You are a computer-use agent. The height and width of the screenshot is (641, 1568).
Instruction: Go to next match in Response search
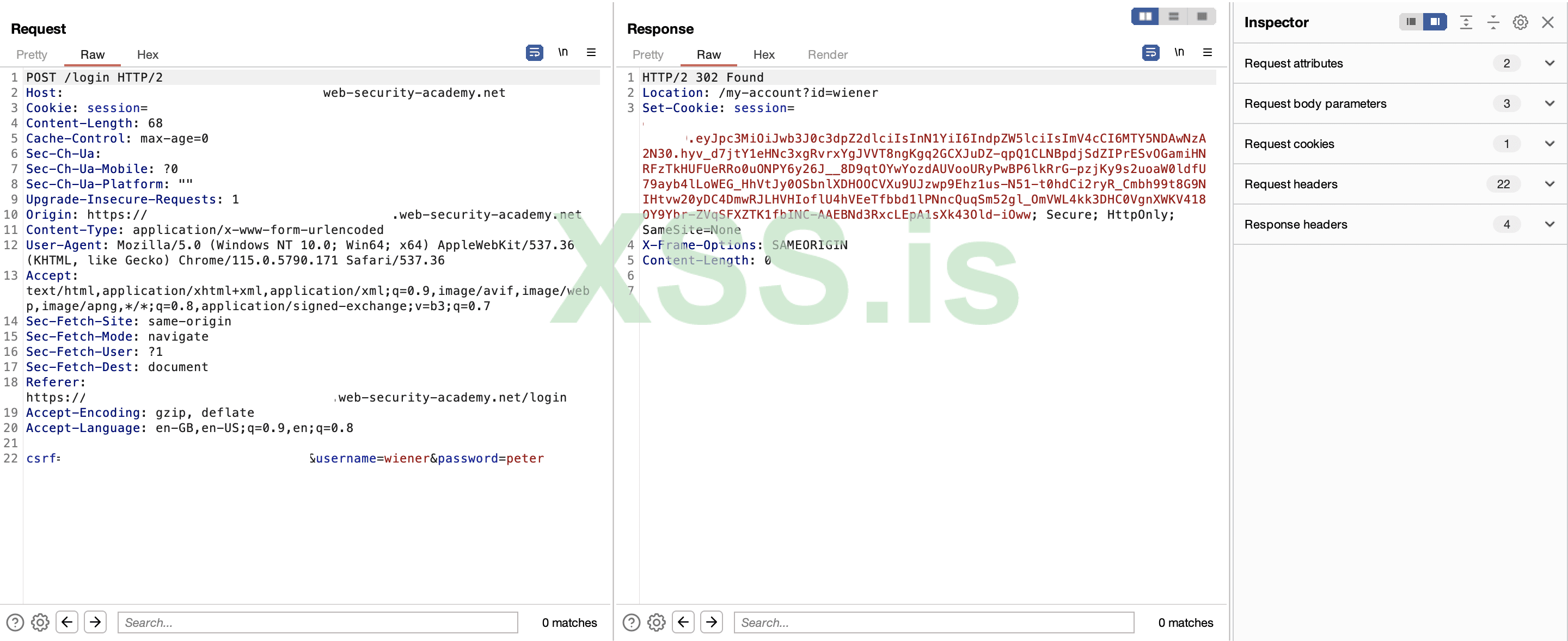tap(711, 622)
